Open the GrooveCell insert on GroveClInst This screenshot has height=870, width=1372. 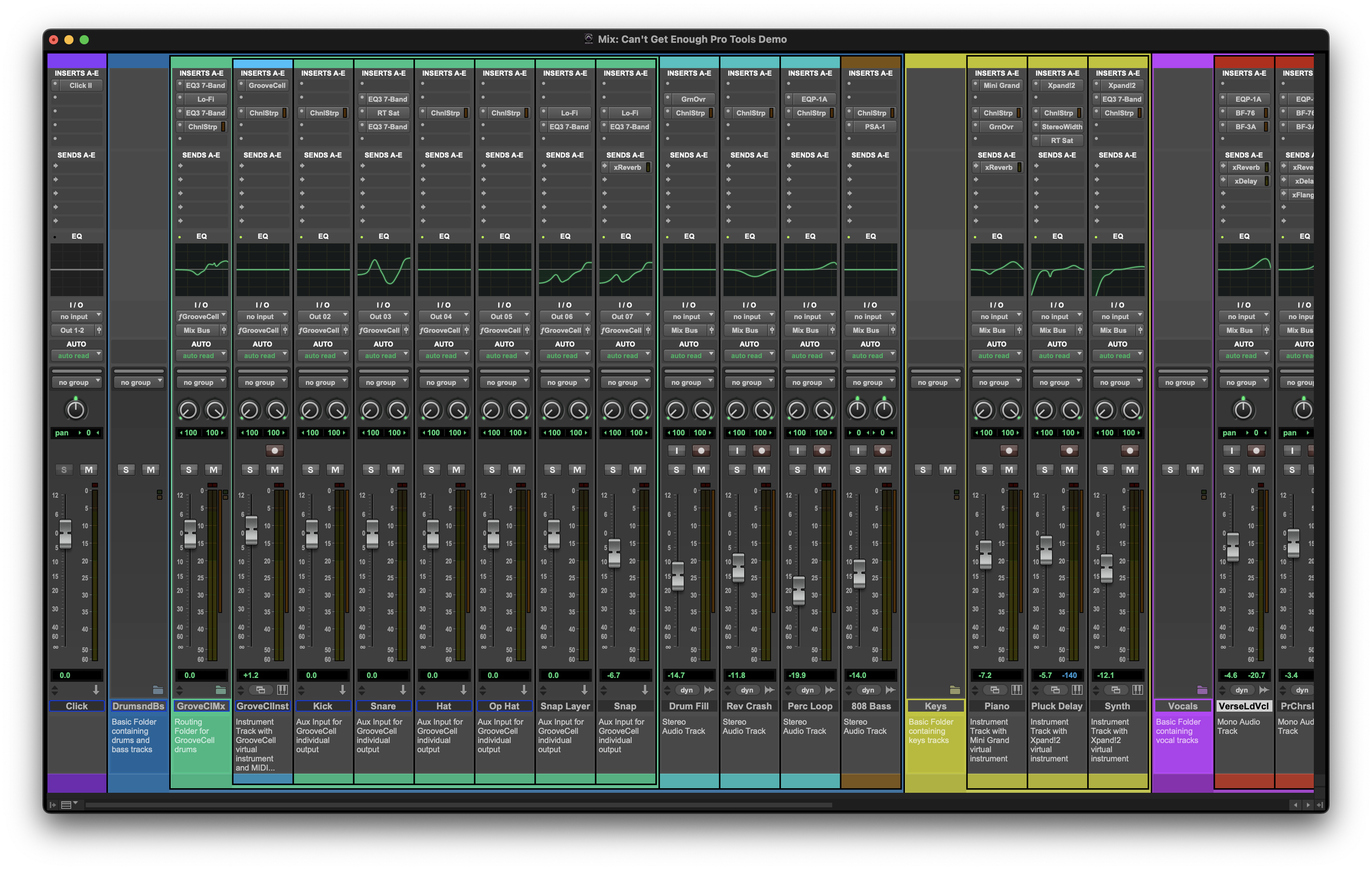click(x=267, y=86)
